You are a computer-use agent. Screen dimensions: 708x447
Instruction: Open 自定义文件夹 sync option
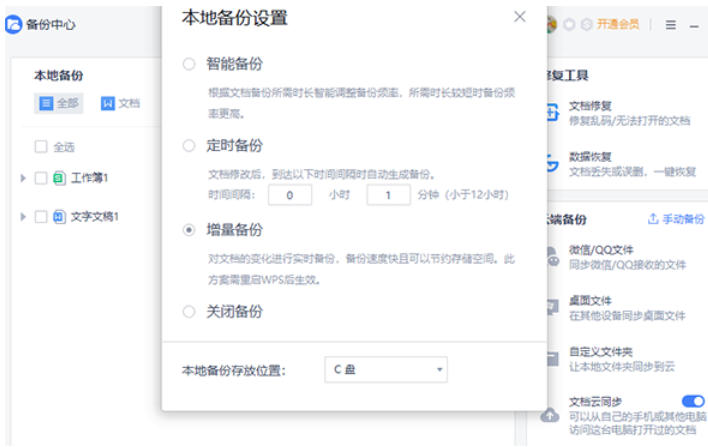coord(623,359)
